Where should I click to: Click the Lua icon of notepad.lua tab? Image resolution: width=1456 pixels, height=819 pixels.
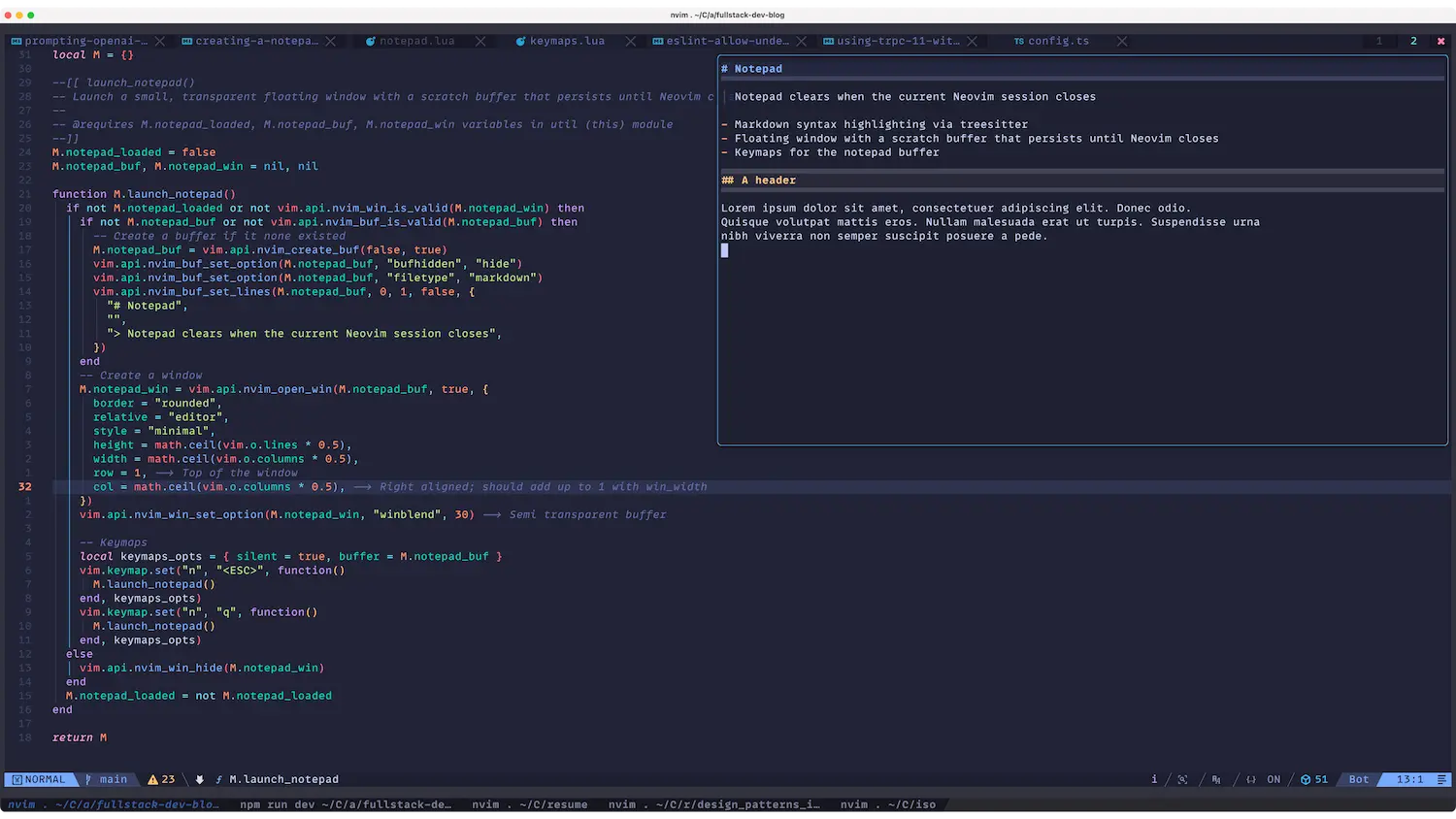pyautogui.click(x=371, y=42)
